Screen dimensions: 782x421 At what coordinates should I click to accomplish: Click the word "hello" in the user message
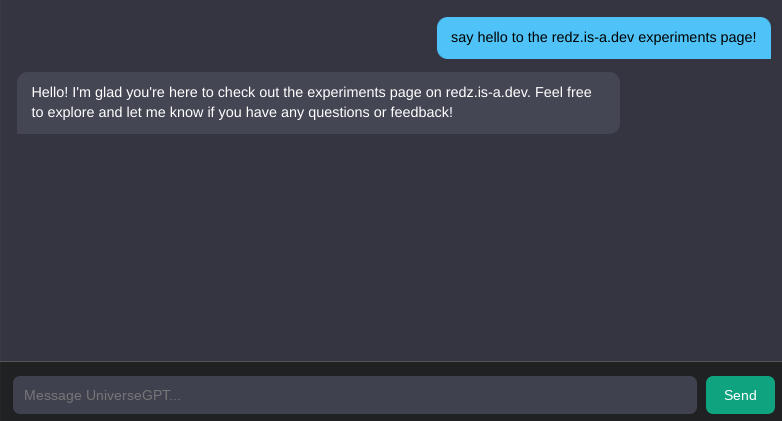pyautogui.click(x=497, y=38)
